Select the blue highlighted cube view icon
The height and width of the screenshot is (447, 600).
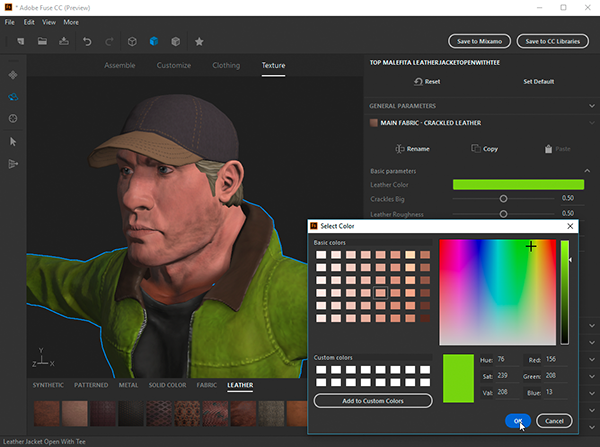(x=154, y=42)
